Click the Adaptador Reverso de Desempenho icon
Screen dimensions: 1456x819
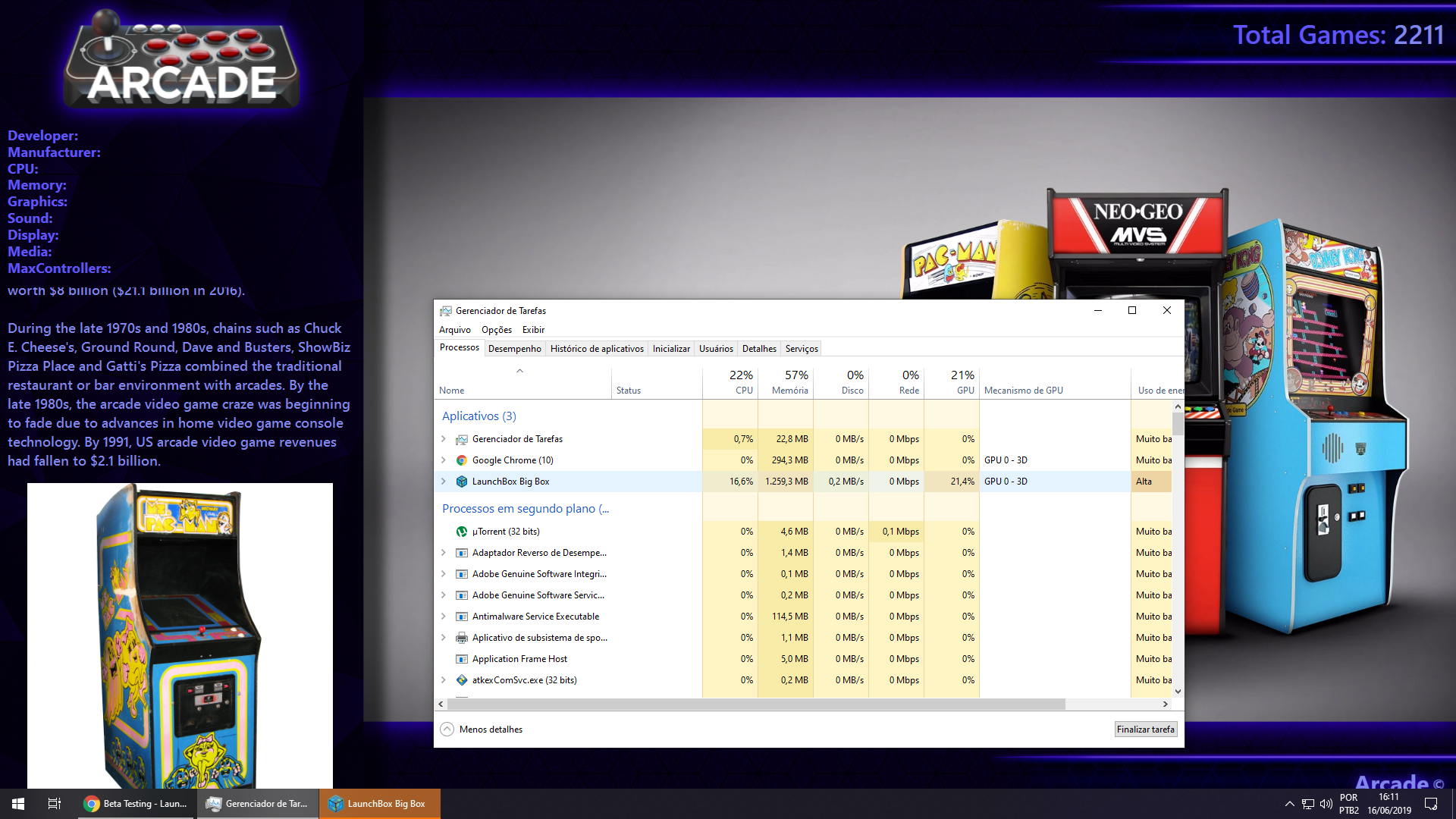(x=461, y=553)
